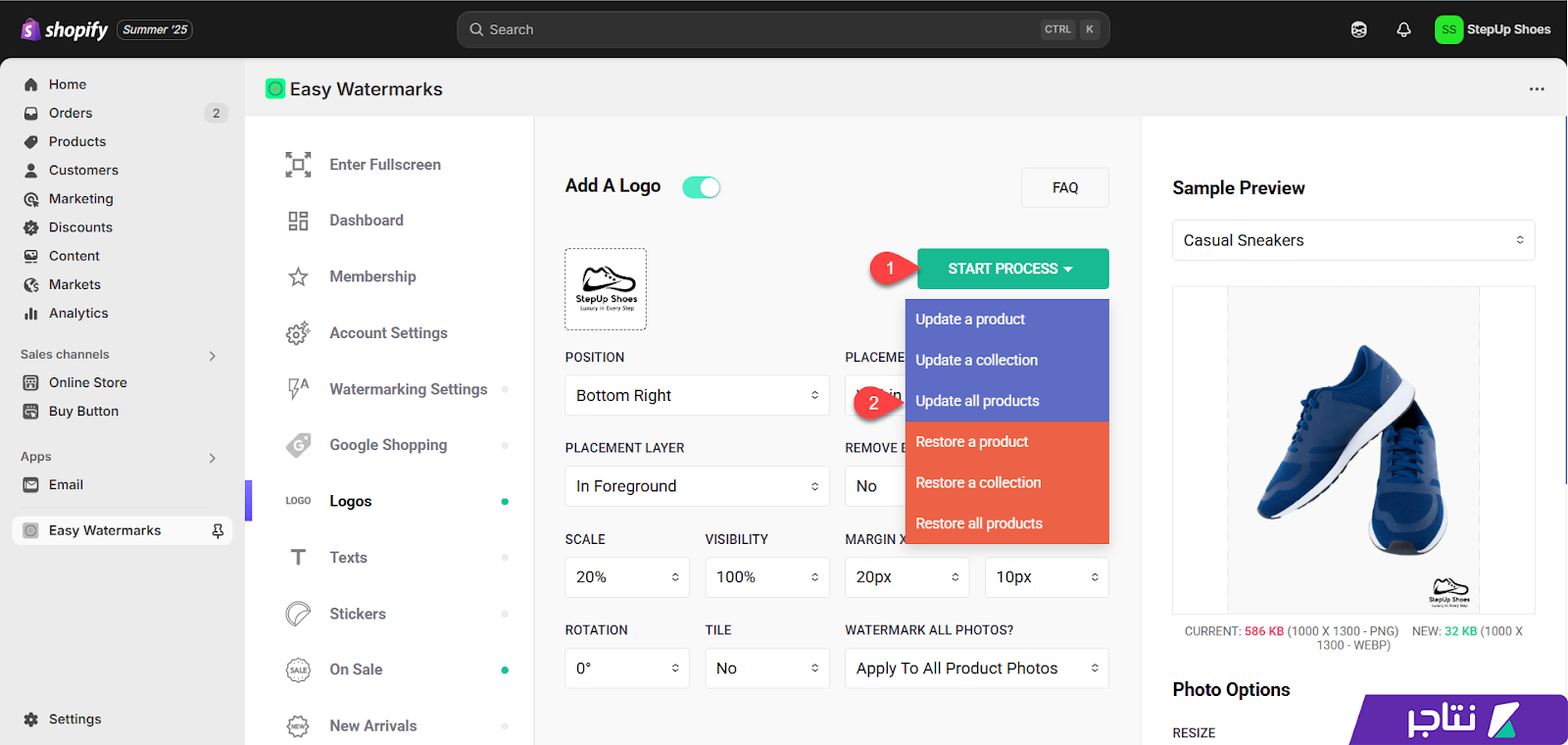1568x745 pixels.
Task: Click the Membership star icon
Action: pyautogui.click(x=298, y=276)
